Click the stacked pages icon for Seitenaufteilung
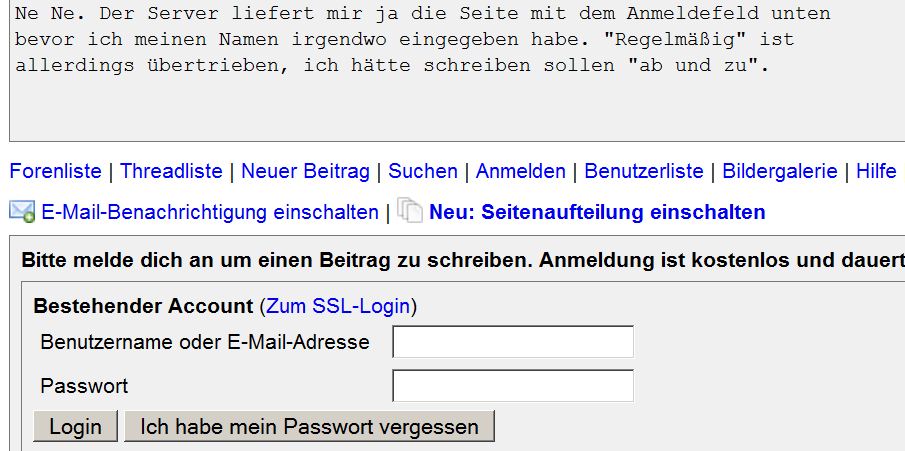The height and width of the screenshot is (451, 905). 410,210
